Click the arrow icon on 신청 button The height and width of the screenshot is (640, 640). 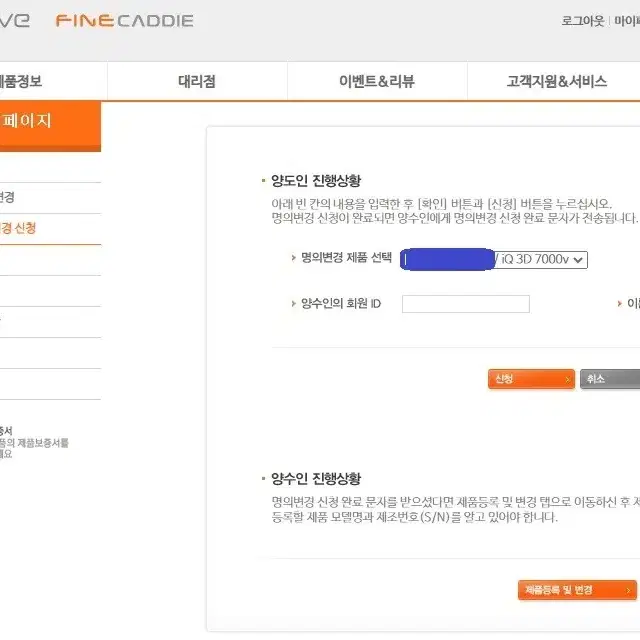567,380
